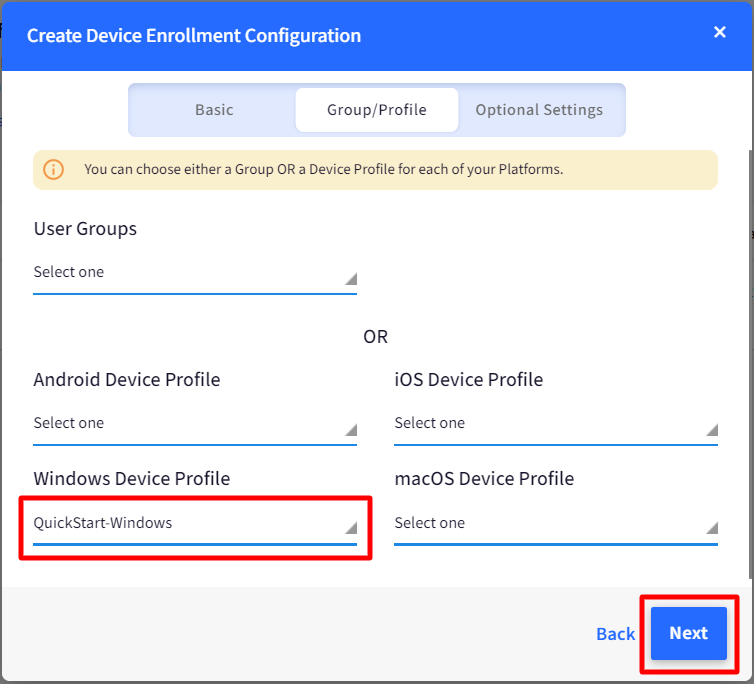Click the macOS Device Profile triangle arrow
This screenshot has width=754, height=684.
pyautogui.click(x=711, y=529)
